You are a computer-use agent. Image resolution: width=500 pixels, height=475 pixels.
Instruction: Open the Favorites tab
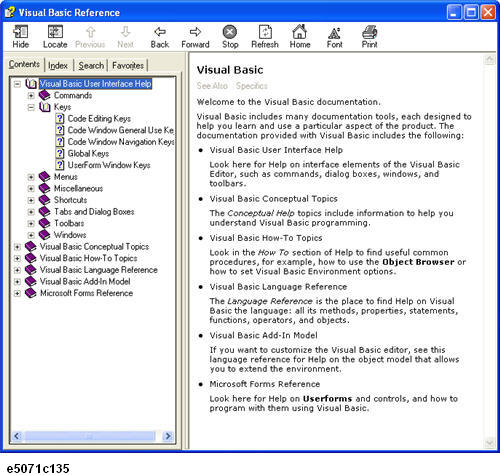click(x=128, y=66)
